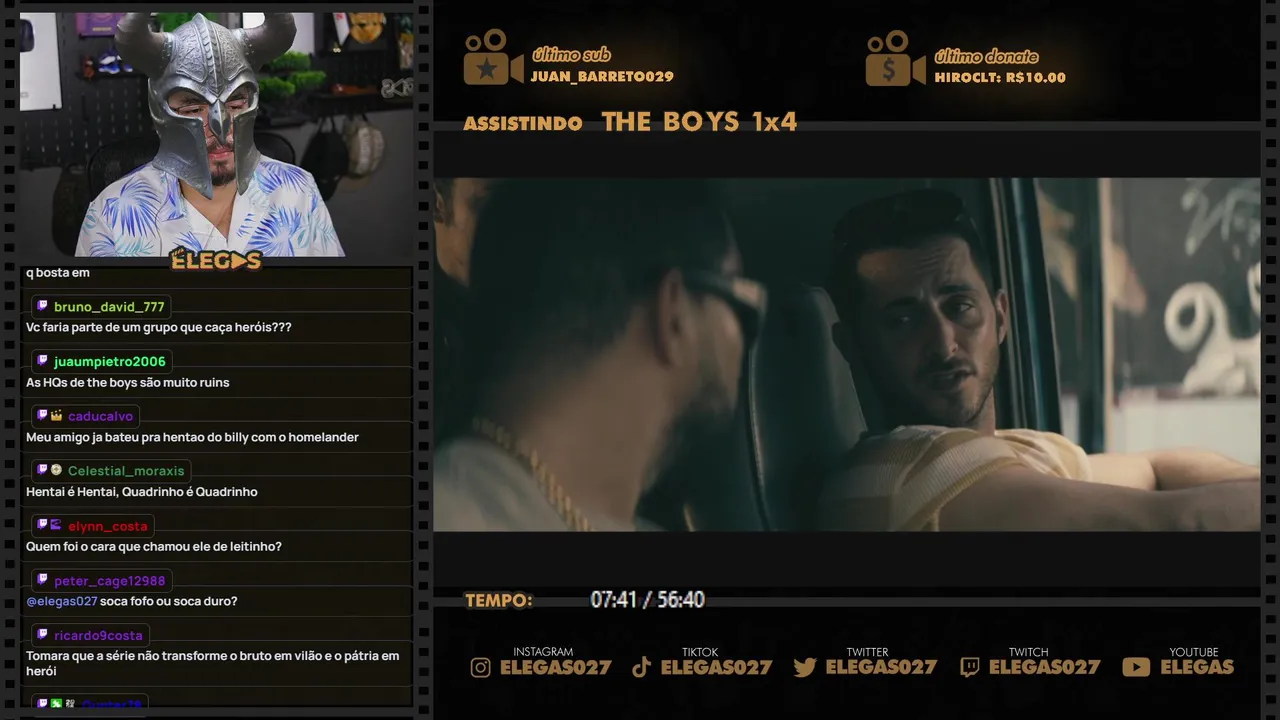1280x720 pixels.
Task: Click the 07:41 / 56:40 time display
Action: pos(647,600)
